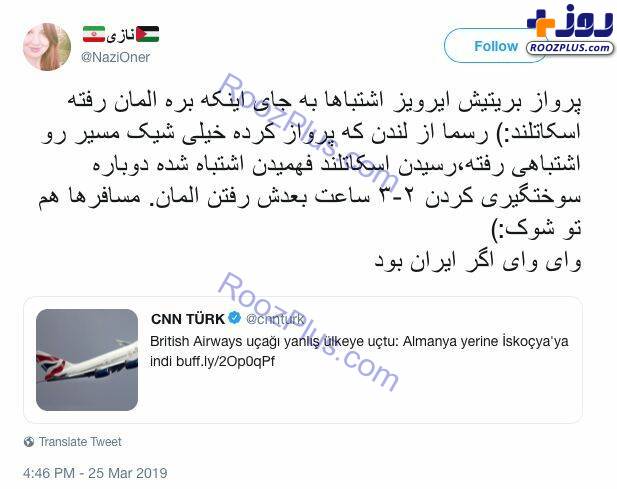
Task: Click the globe icon beside Translate Tweet
Action: coord(29,442)
